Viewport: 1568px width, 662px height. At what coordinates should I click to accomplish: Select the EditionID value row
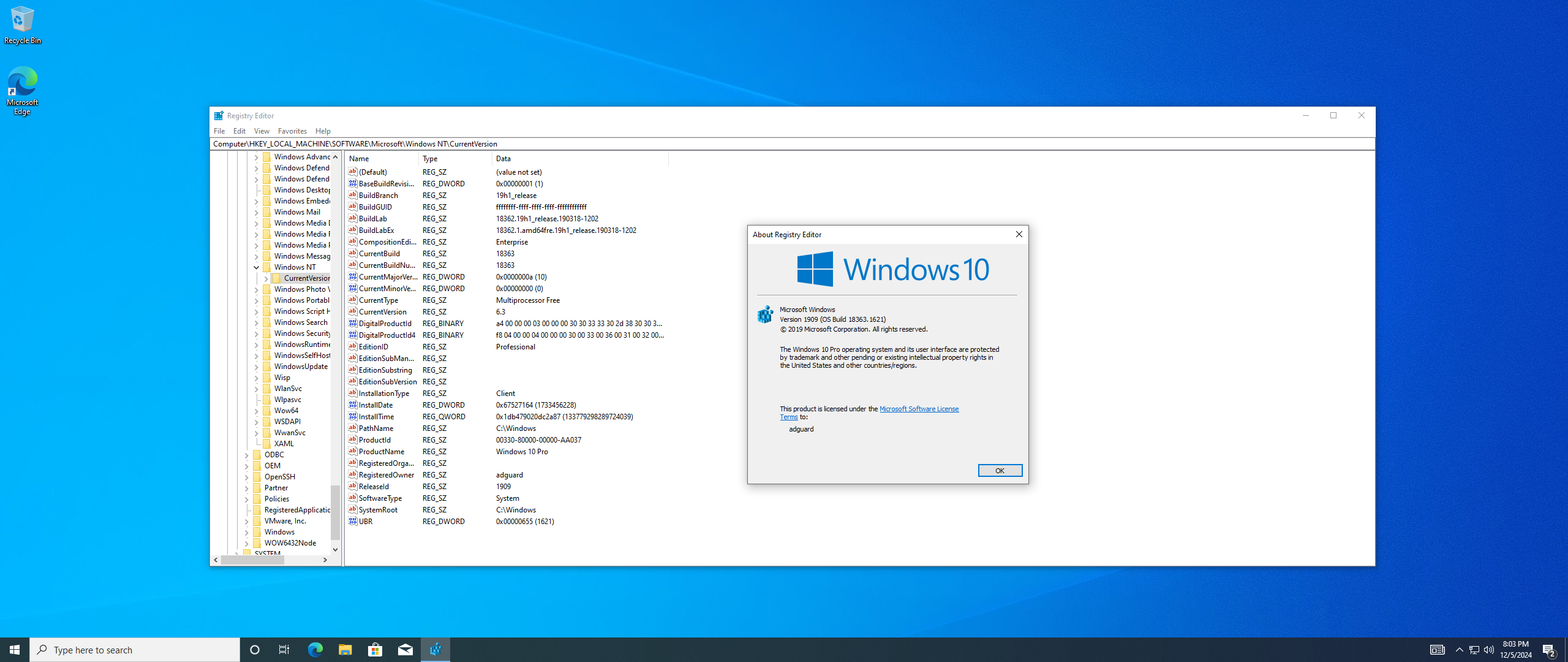click(x=507, y=347)
